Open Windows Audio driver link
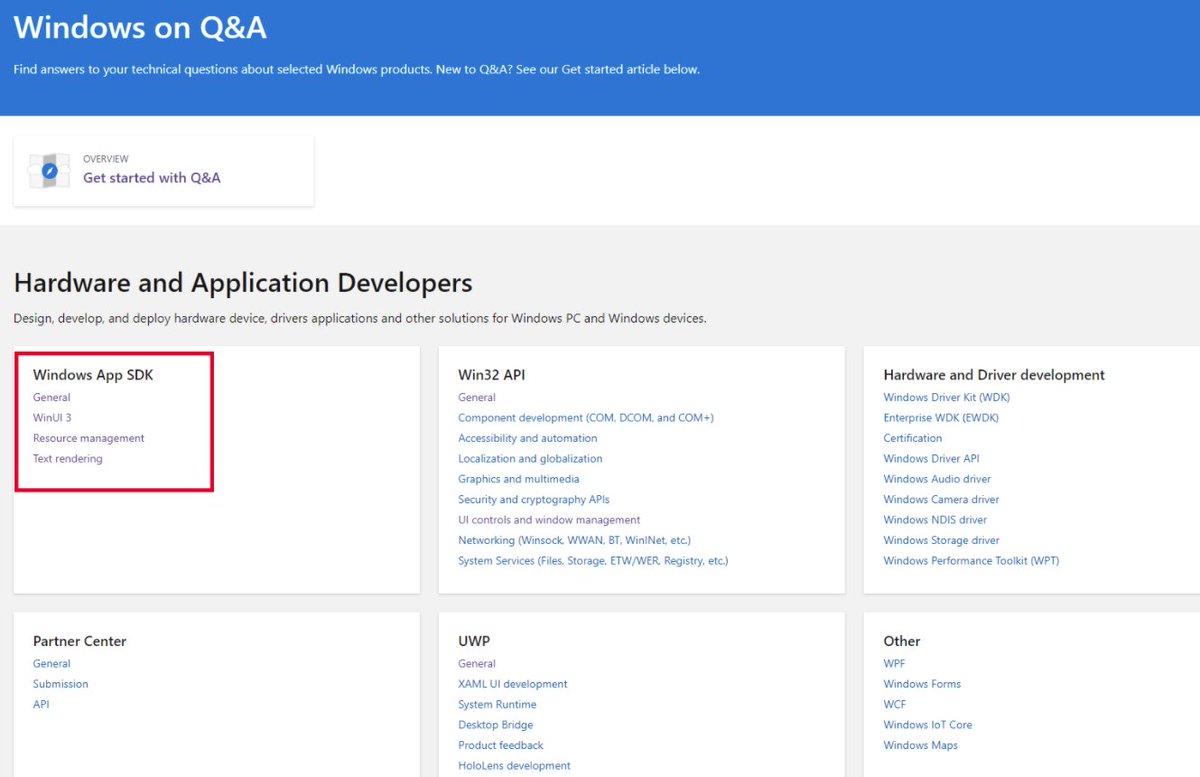Image resolution: width=1200 pixels, height=777 pixels. tap(937, 479)
